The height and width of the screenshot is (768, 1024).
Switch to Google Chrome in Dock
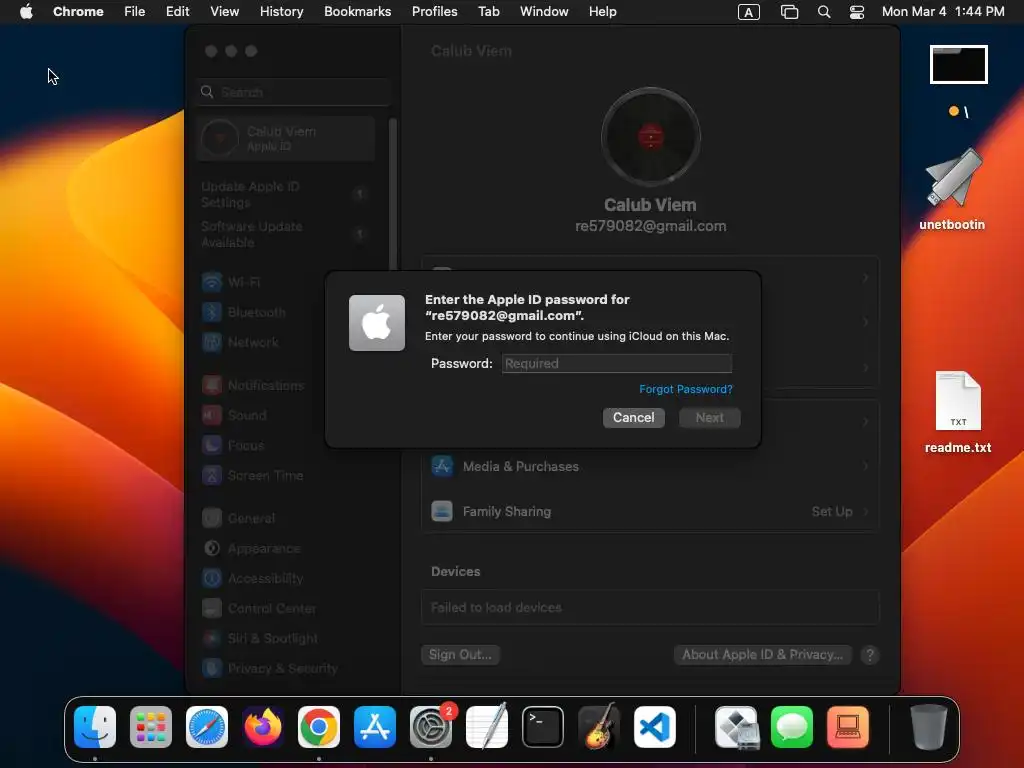click(x=319, y=726)
